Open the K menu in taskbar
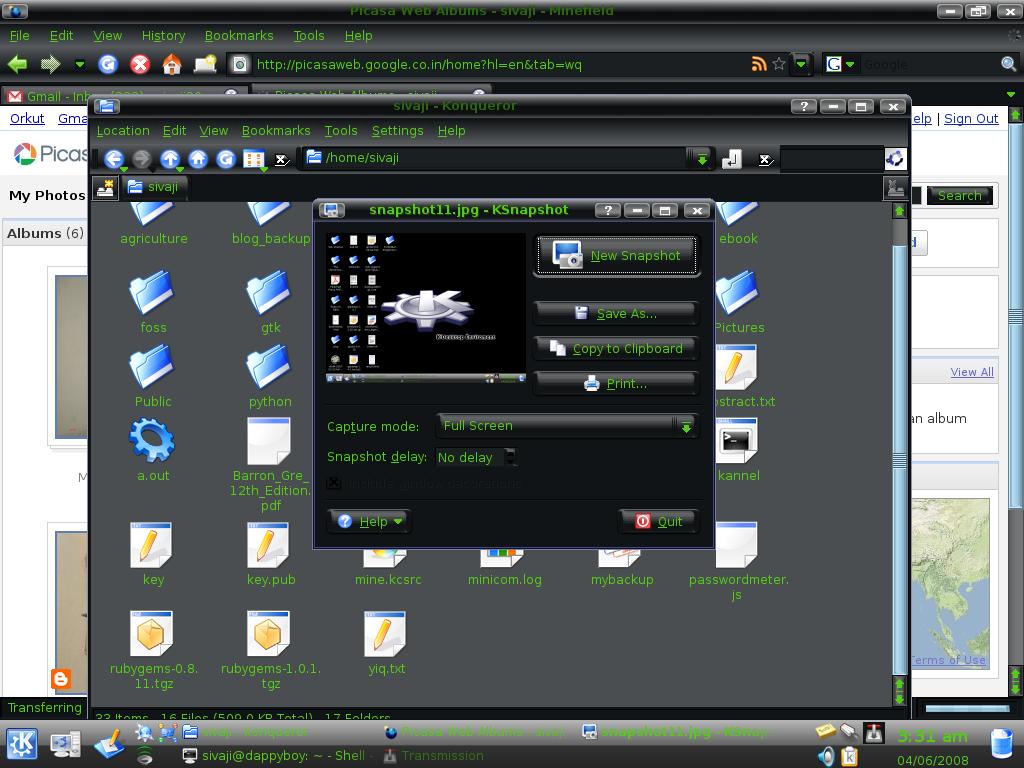This screenshot has width=1024, height=768. [x=22, y=744]
